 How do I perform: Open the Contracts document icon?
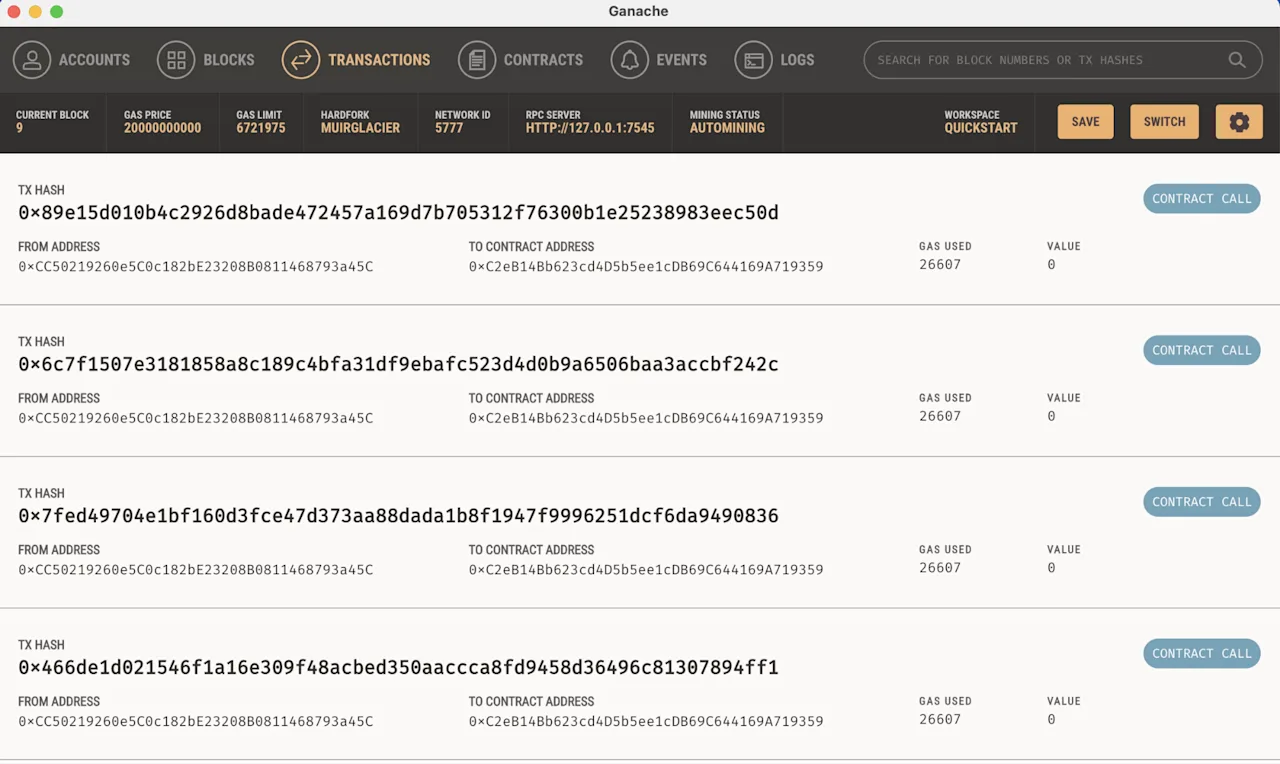tap(477, 60)
